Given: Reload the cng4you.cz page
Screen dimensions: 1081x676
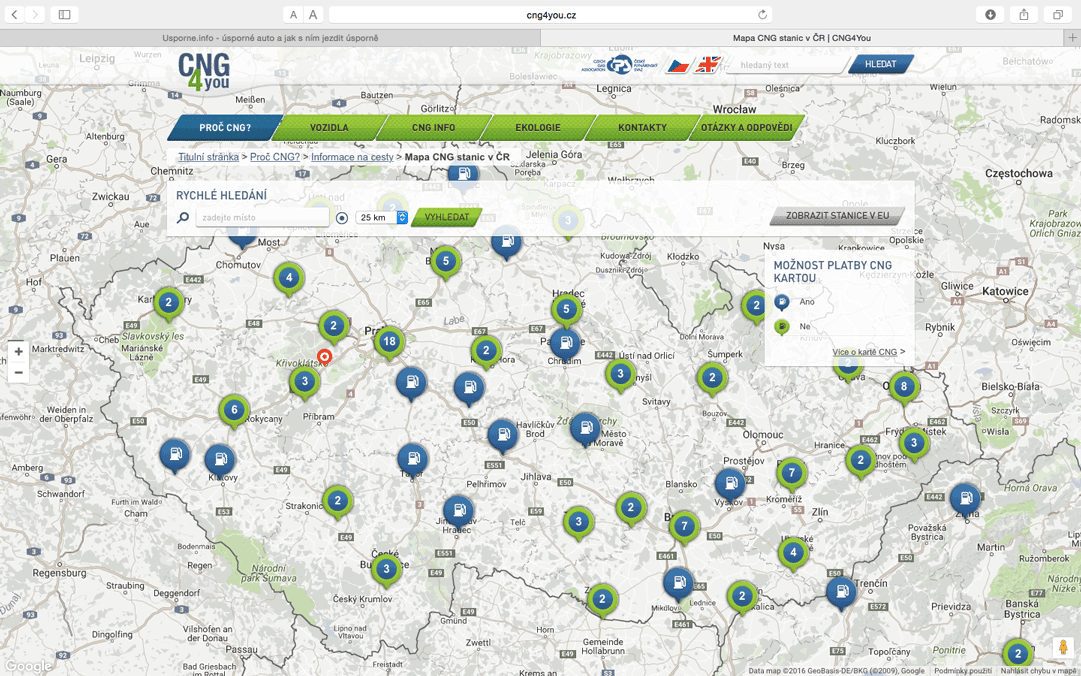Looking at the screenshot, I should coord(762,14).
